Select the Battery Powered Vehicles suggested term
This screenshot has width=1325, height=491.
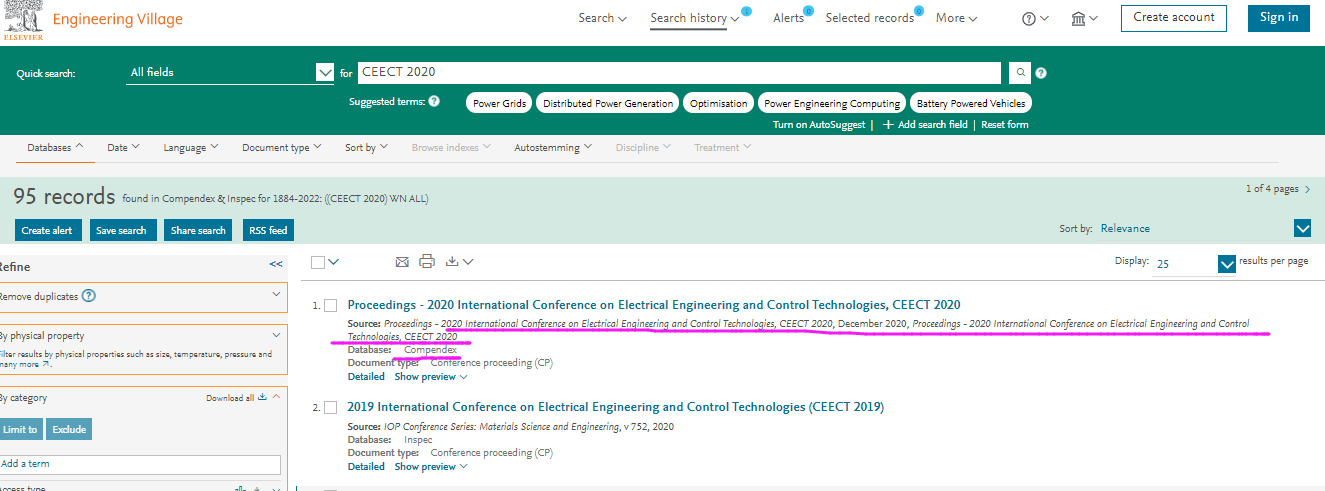tap(971, 103)
